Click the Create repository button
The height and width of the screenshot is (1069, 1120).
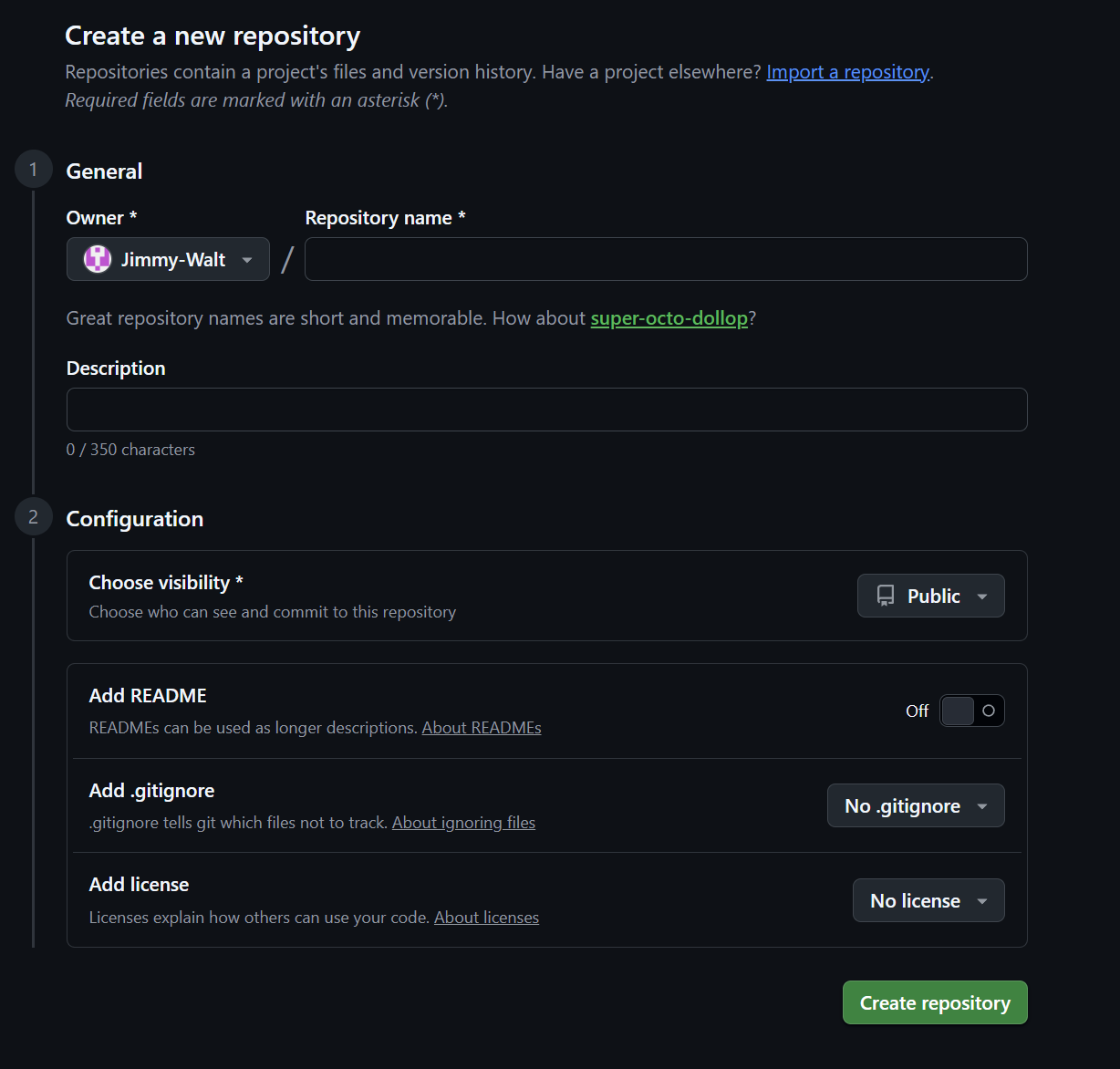click(935, 1002)
